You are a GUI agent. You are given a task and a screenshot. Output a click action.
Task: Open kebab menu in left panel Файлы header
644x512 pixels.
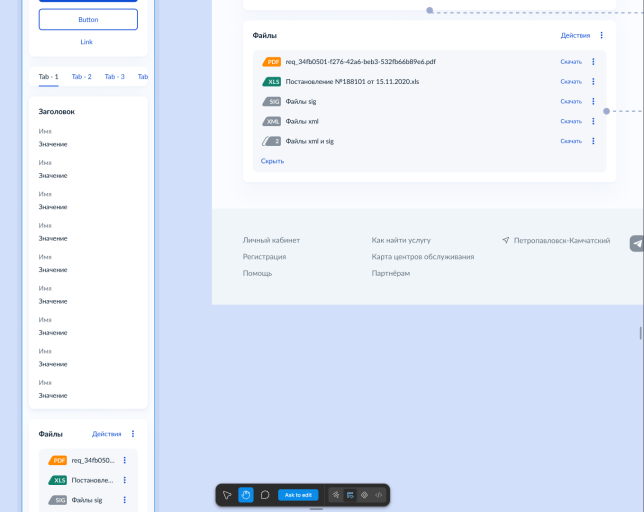133,434
